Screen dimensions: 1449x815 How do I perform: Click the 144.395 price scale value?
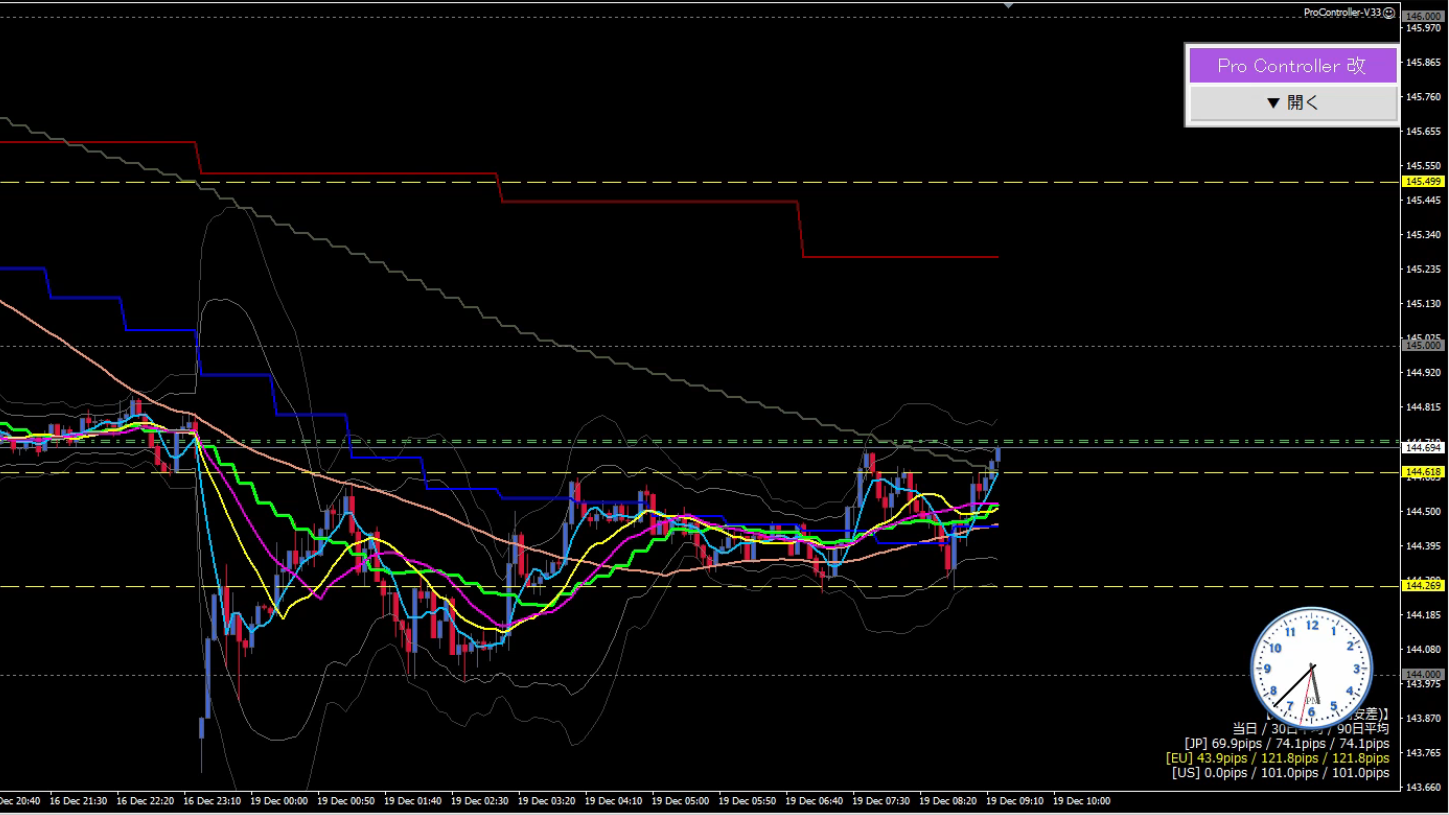(1422, 546)
